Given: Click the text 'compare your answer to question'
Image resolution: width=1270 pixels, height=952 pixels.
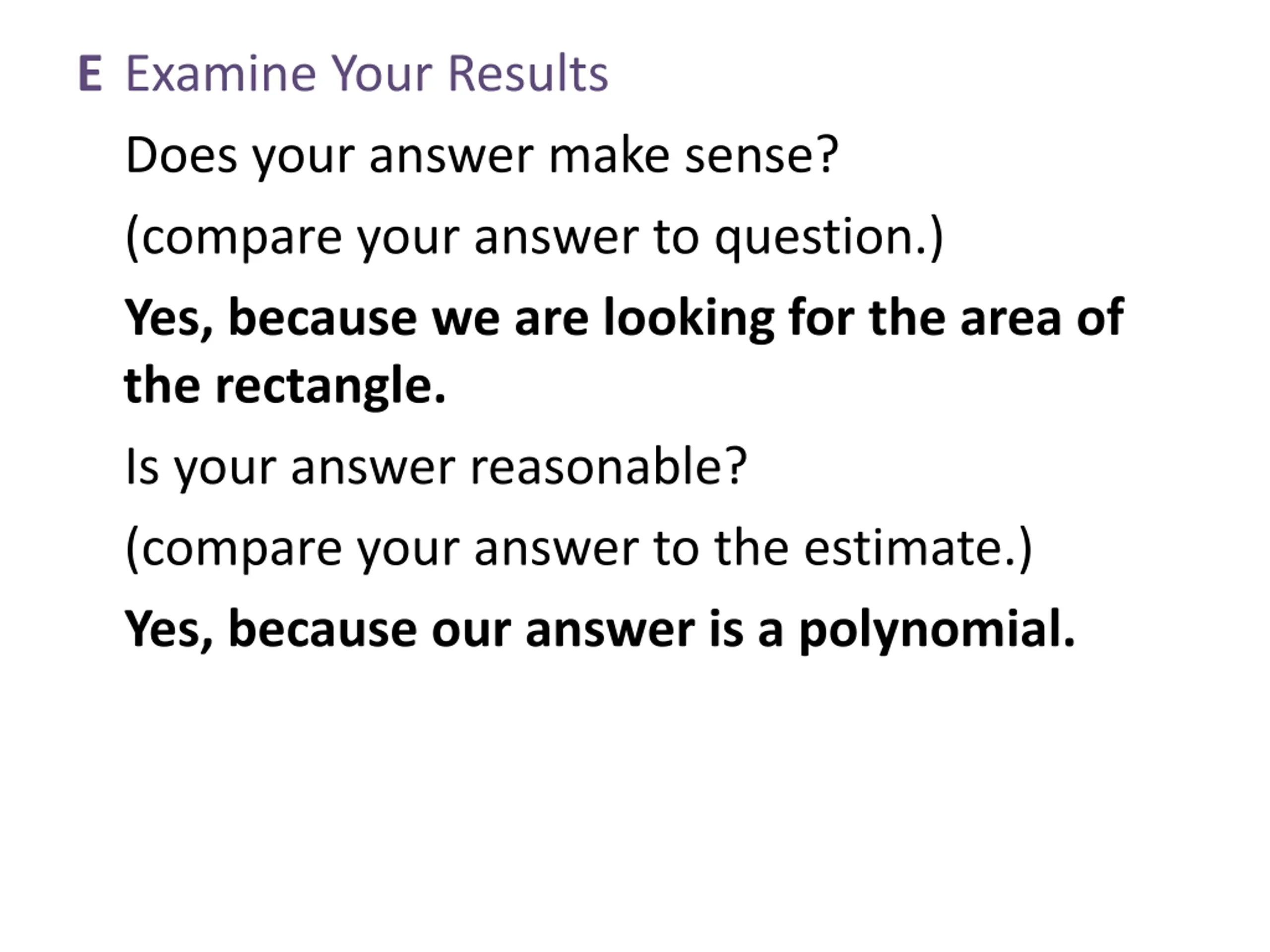Looking at the screenshot, I should tap(533, 237).
